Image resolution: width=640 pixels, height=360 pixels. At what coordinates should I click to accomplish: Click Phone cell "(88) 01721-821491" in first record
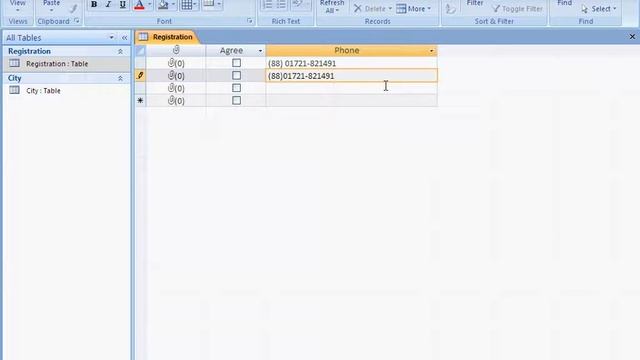point(351,63)
